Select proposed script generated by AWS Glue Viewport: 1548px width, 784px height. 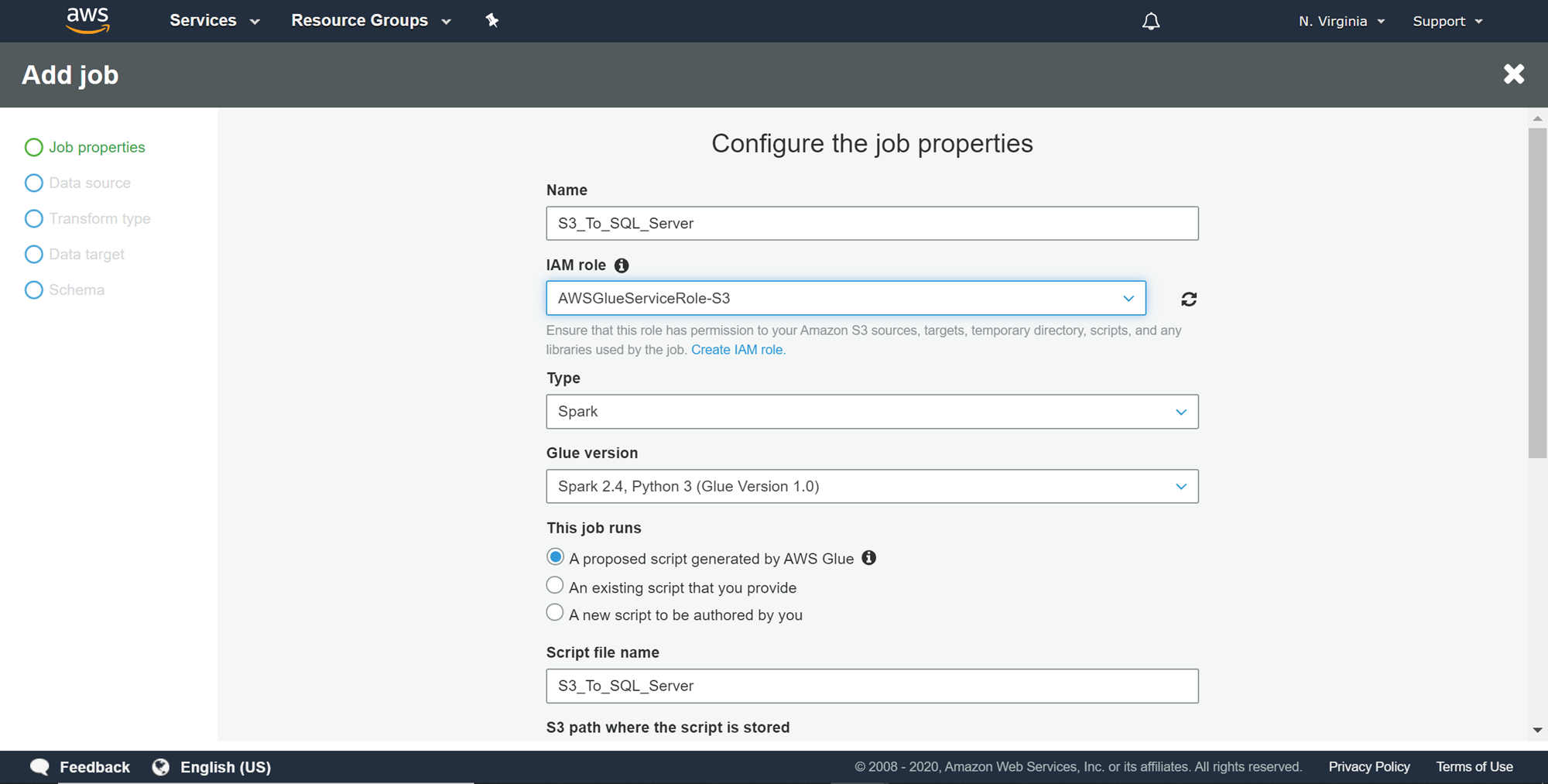[555, 557]
